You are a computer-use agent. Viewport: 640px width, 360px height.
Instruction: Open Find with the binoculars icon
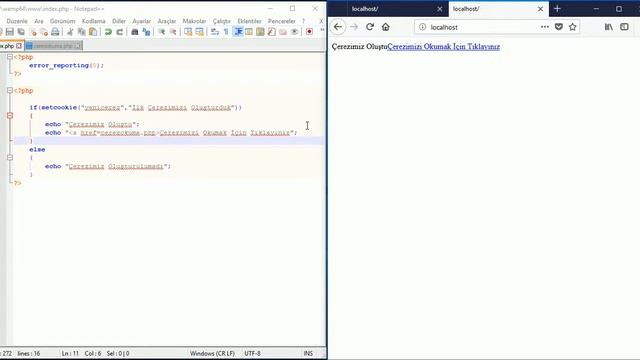click(135, 32)
